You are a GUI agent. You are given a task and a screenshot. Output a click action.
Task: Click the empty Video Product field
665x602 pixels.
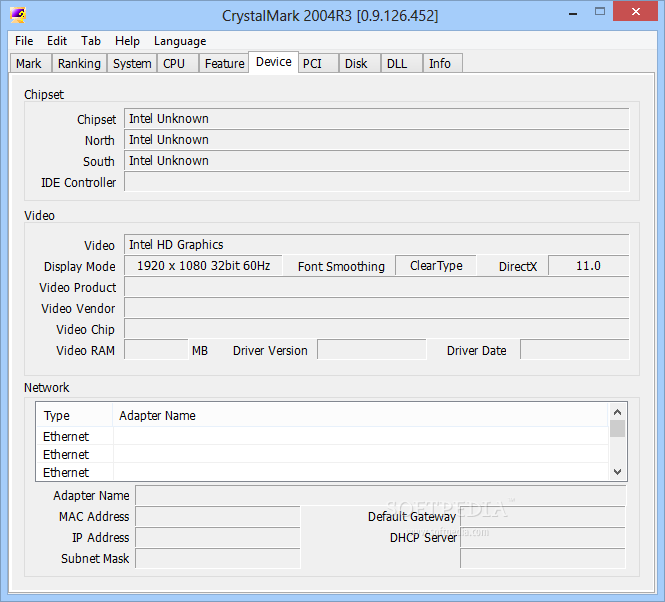[377, 287]
